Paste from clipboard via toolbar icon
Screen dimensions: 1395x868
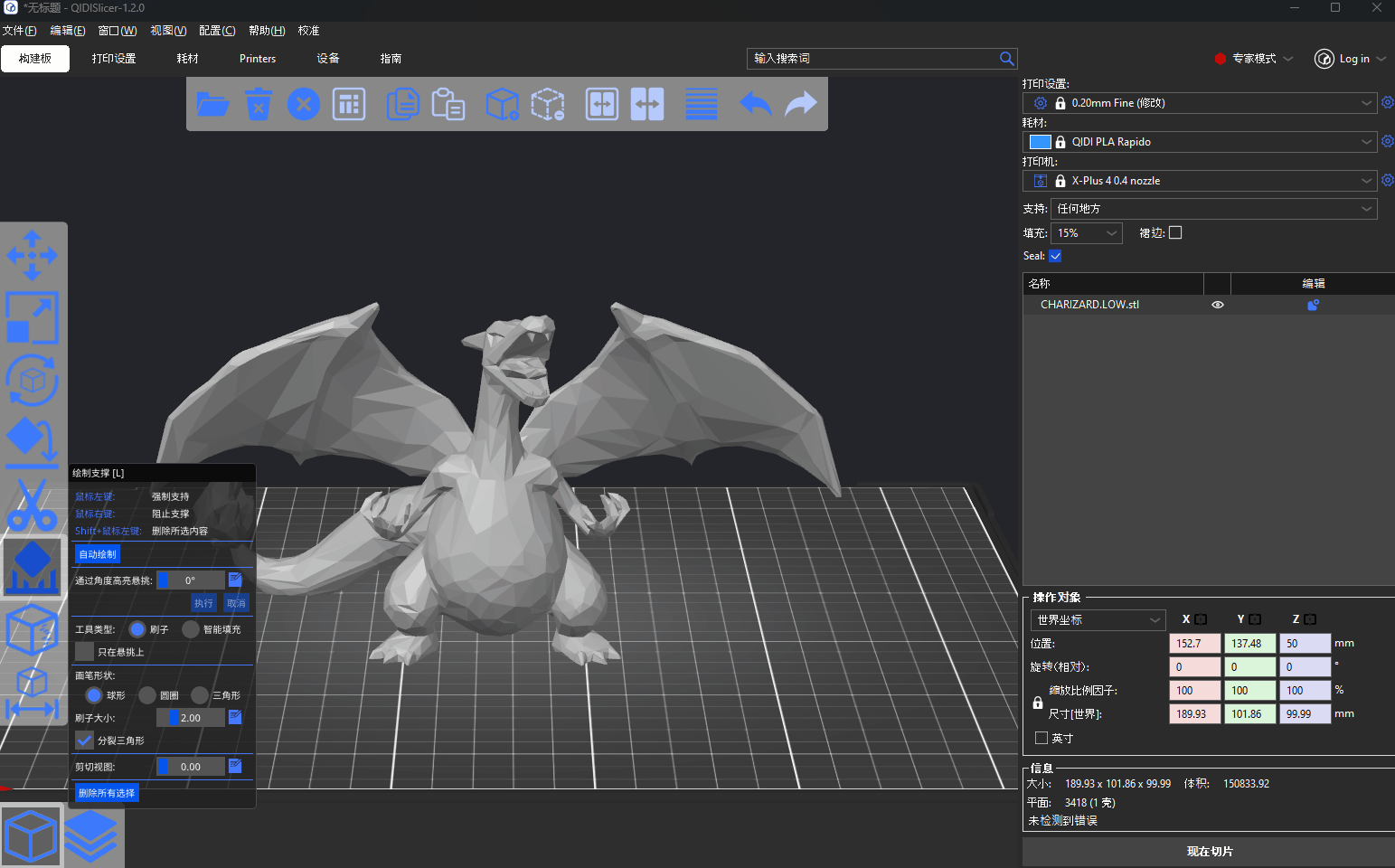click(x=448, y=104)
